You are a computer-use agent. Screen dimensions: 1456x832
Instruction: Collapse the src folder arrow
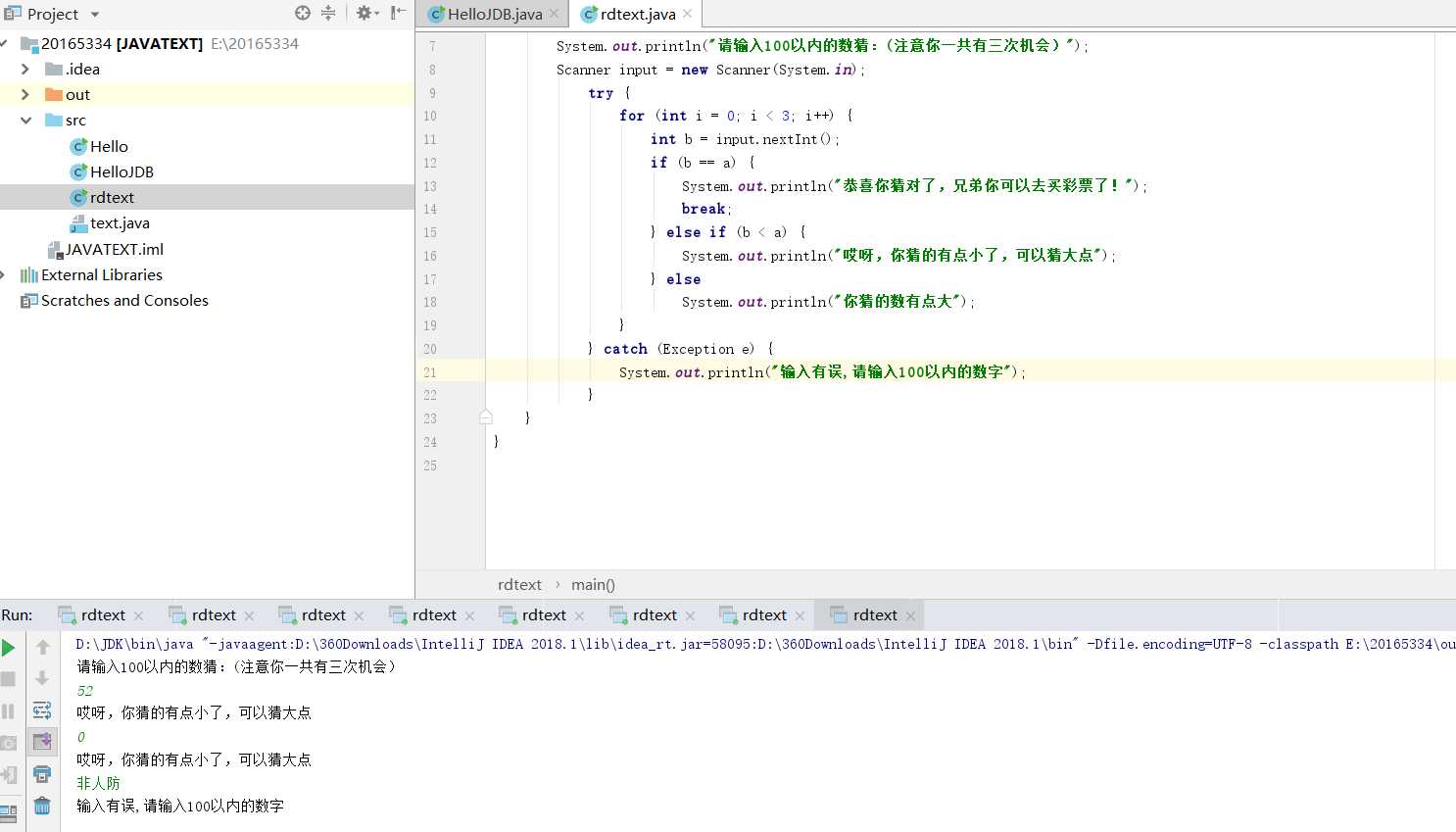25,121
